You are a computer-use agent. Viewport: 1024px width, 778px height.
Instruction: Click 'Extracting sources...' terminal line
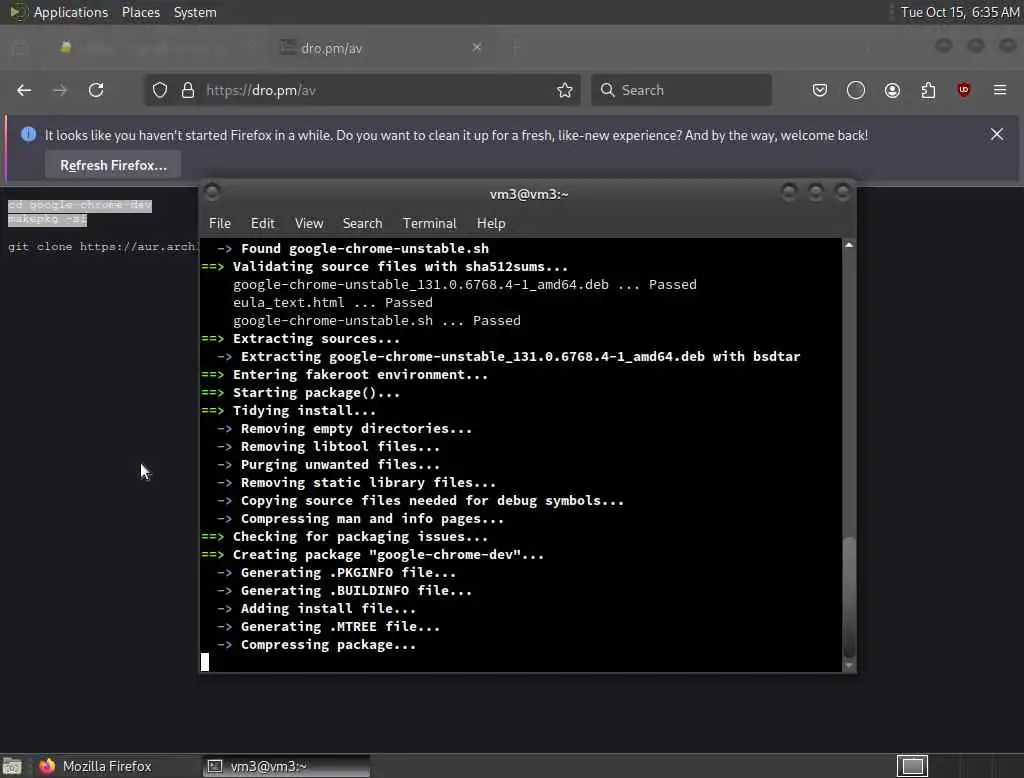(x=316, y=338)
